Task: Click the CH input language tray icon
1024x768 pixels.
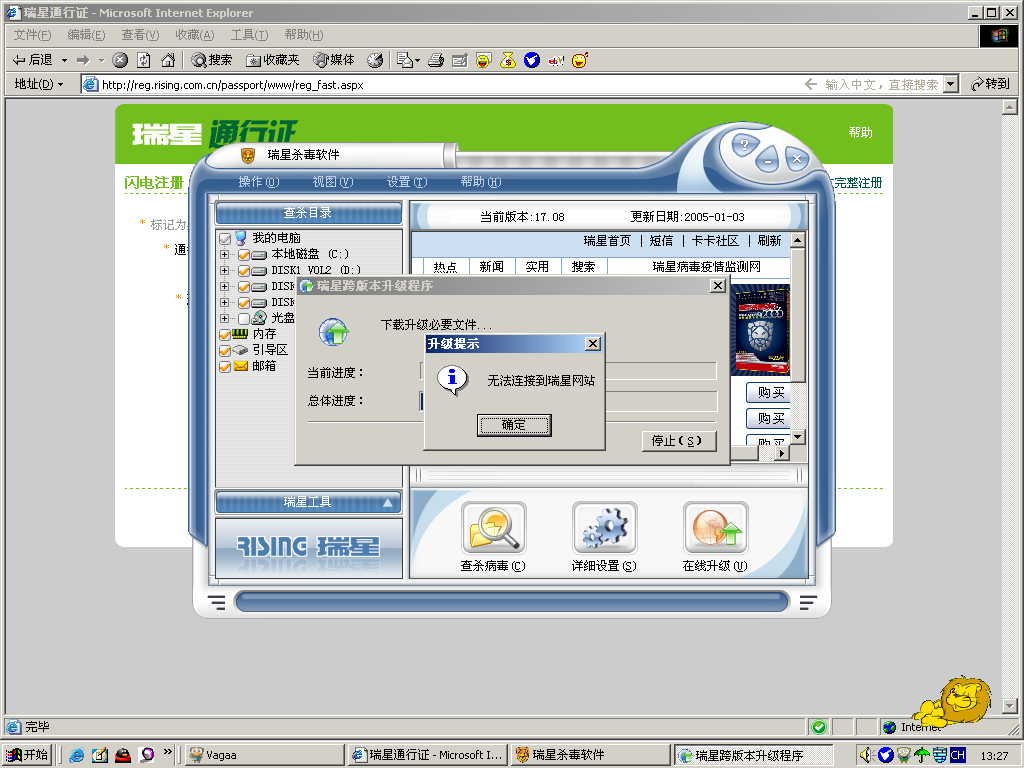Action: [958, 755]
